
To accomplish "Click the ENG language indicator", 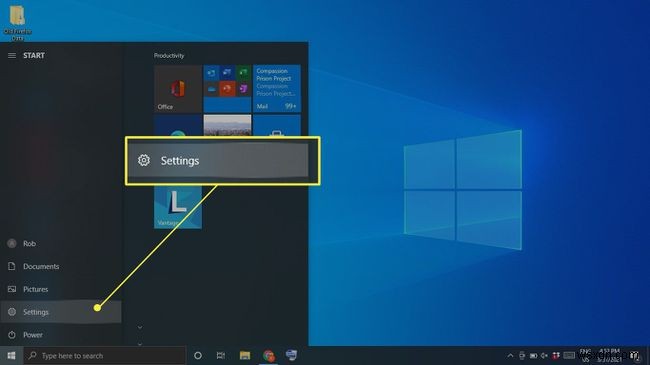I will pyautogui.click(x=585, y=355).
